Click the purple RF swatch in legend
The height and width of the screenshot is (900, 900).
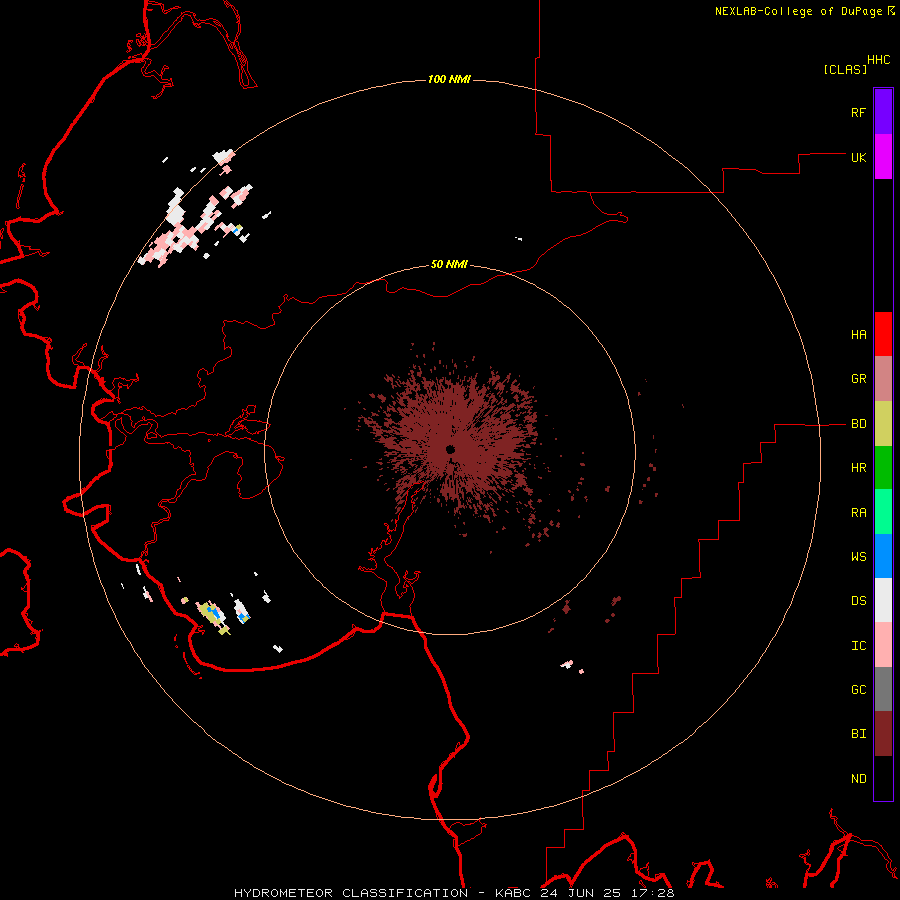point(883,112)
